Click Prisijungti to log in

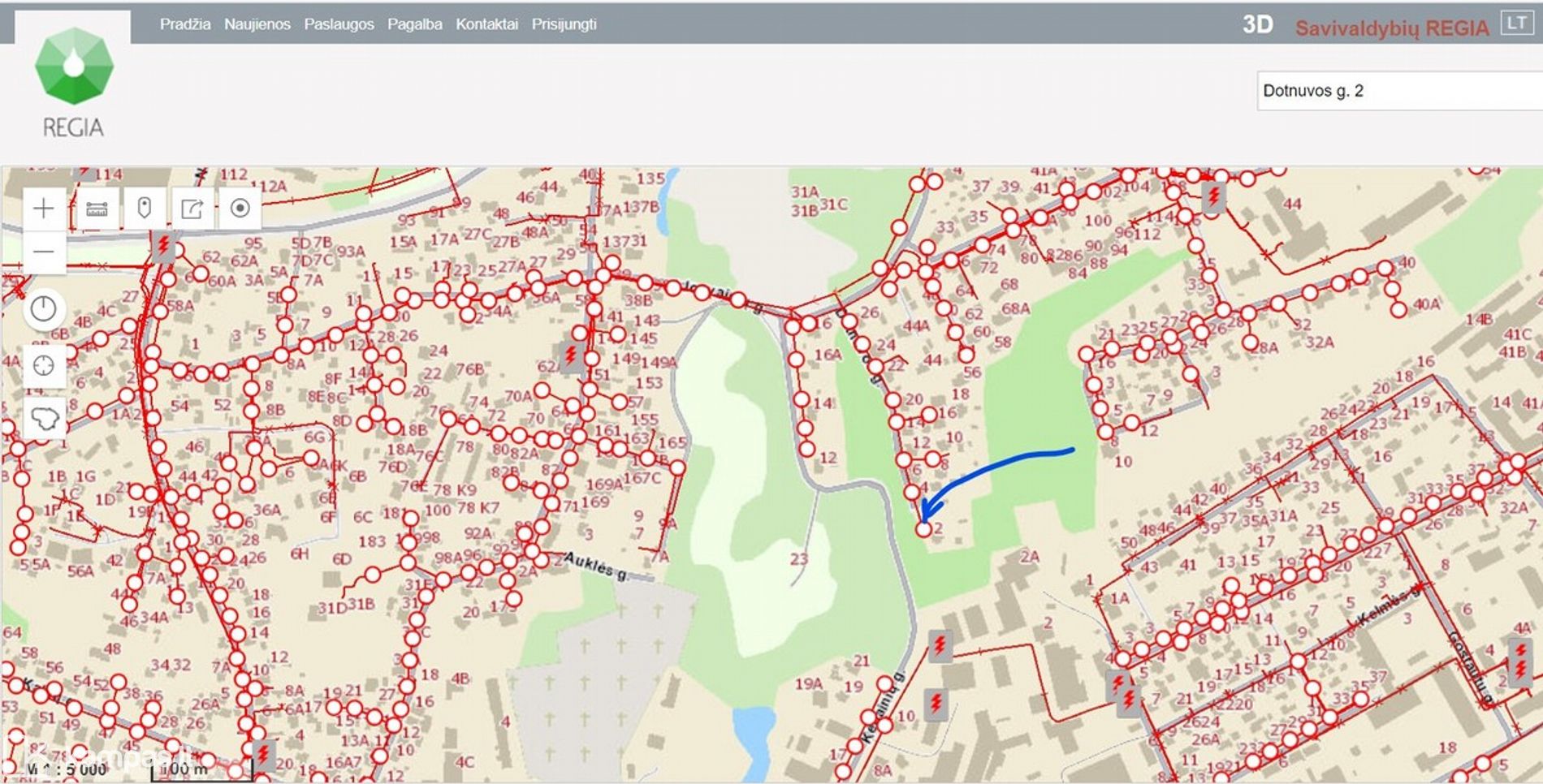(564, 24)
